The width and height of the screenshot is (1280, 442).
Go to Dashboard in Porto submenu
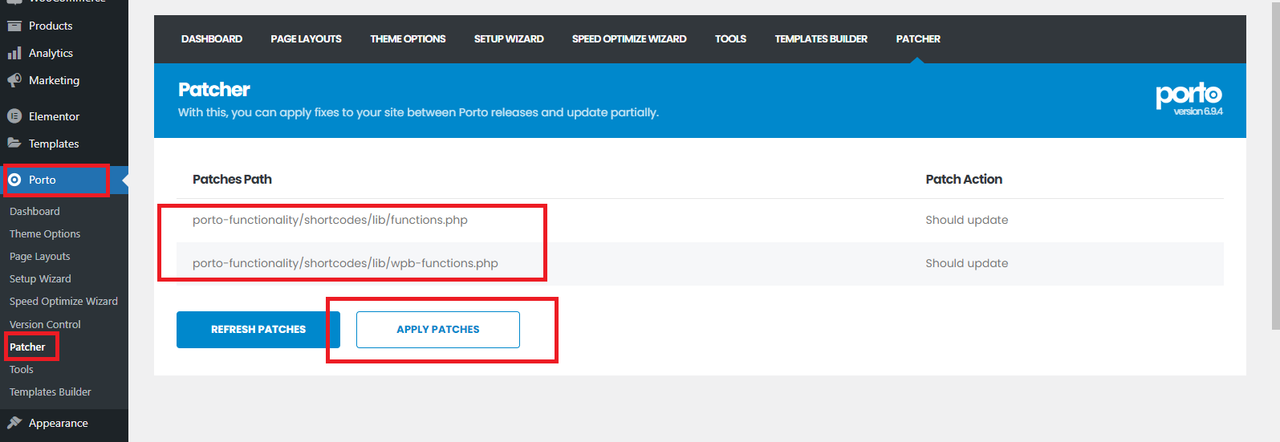(x=34, y=211)
